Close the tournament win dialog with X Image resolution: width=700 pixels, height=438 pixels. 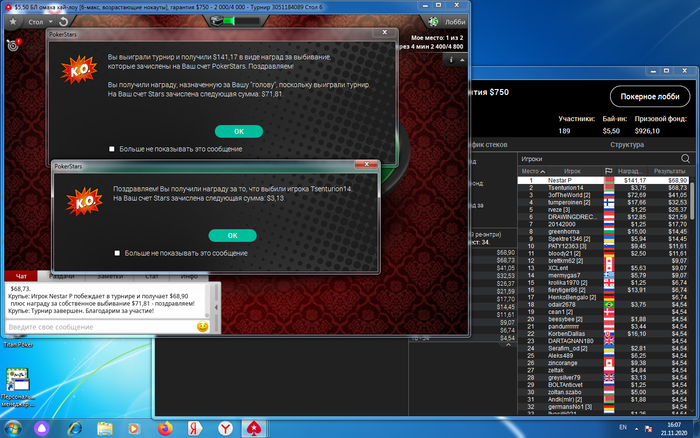(384, 32)
